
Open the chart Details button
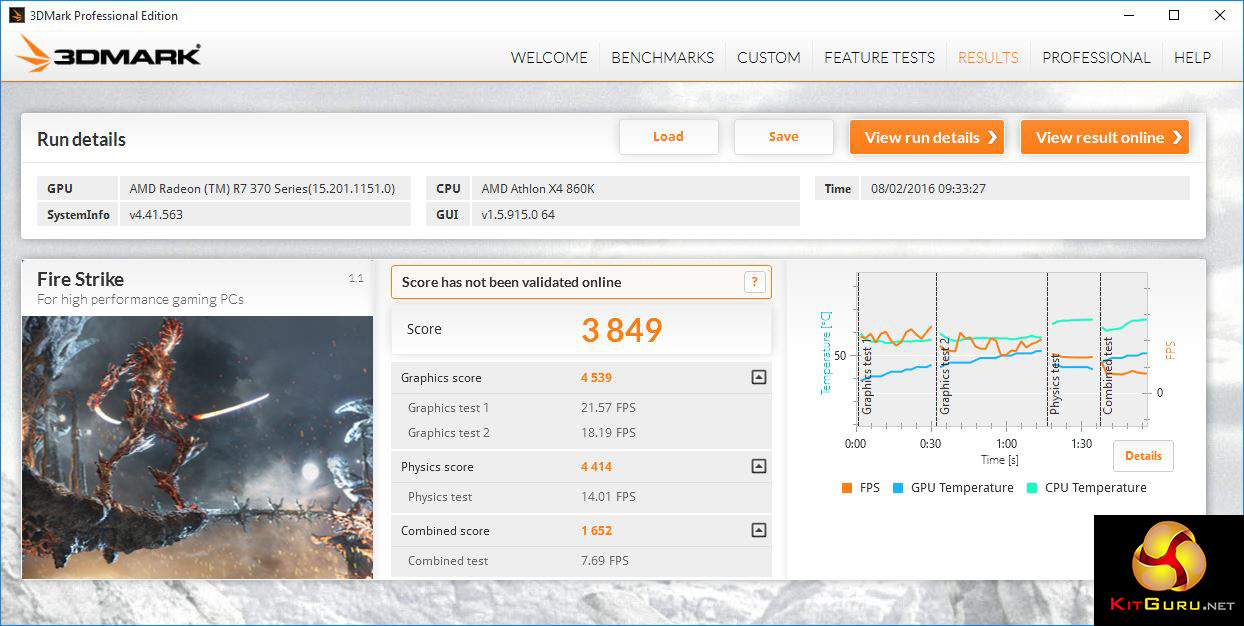point(1143,456)
